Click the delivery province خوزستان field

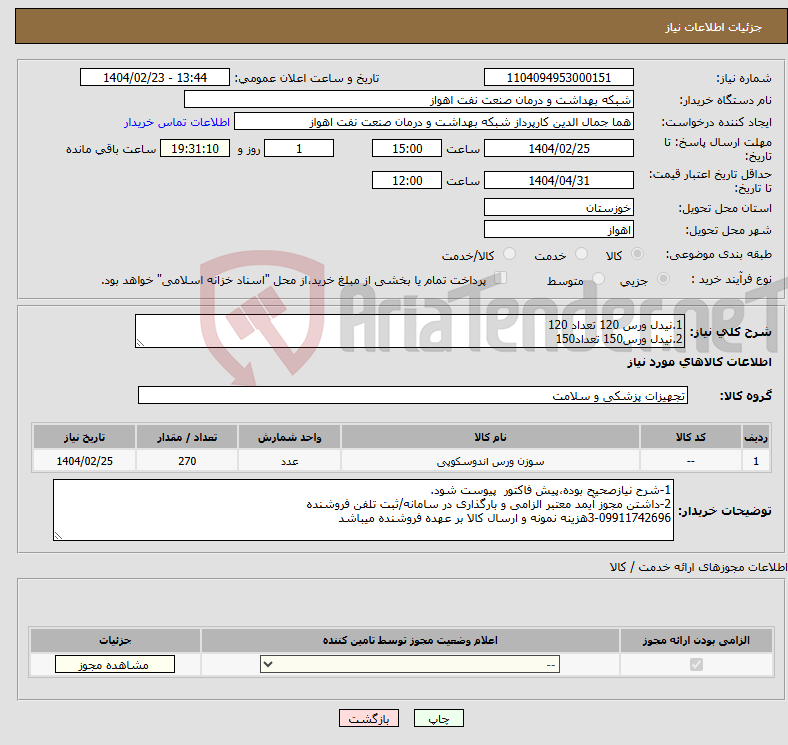tap(558, 208)
